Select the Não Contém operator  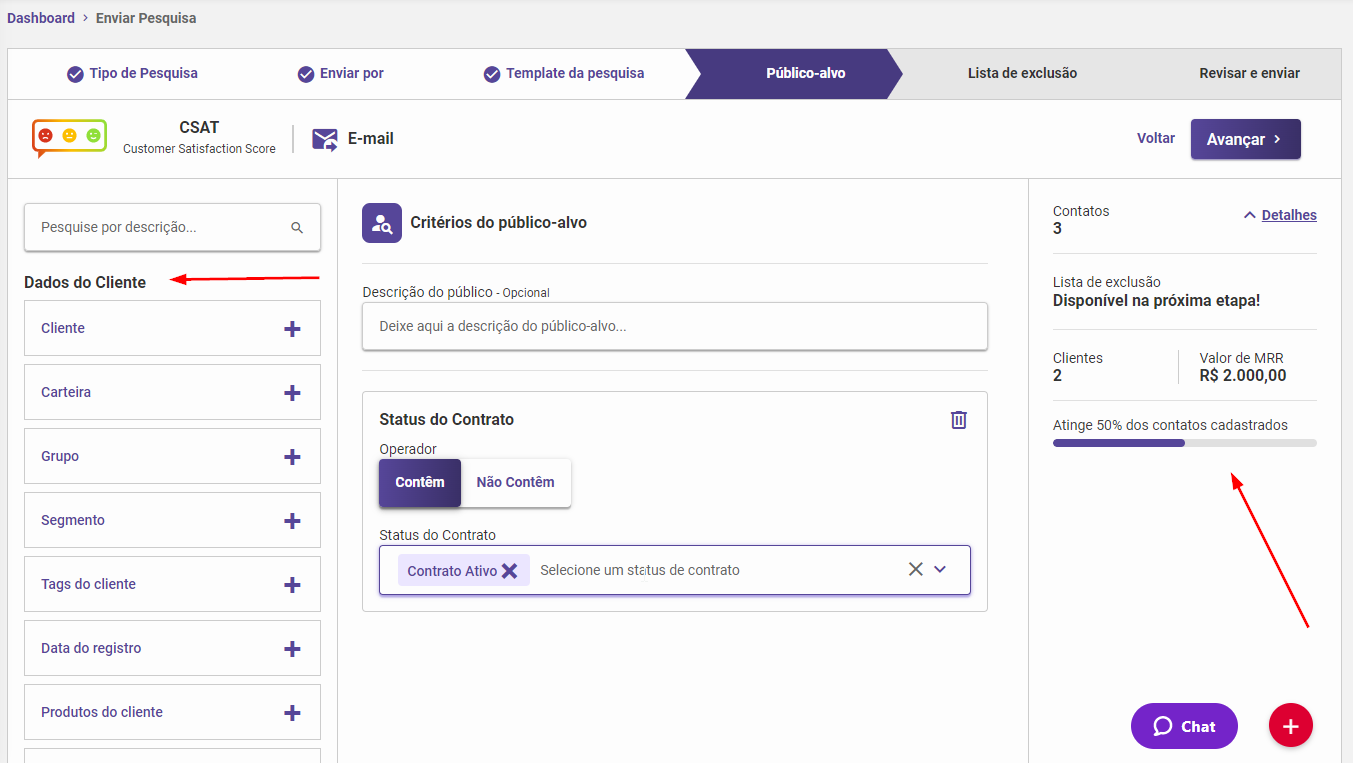point(516,483)
